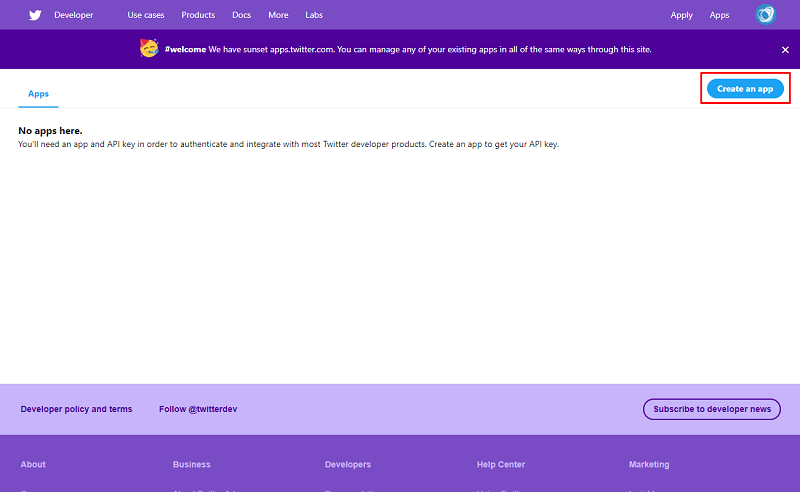Click the Create an app button
The height and width of the screenshot is (492, 800).
point(745,89)
